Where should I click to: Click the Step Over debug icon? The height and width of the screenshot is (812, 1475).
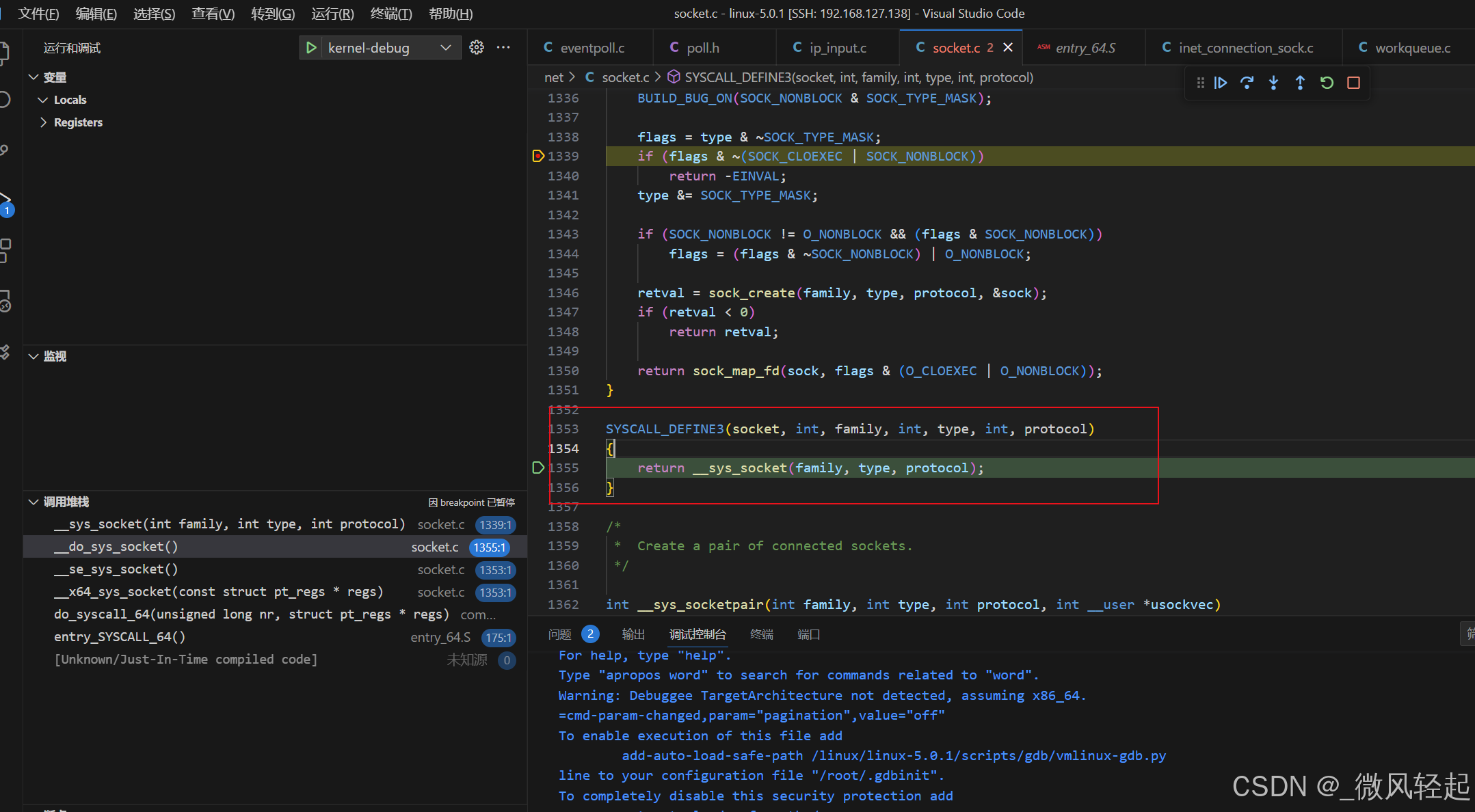coord(1246,82)
